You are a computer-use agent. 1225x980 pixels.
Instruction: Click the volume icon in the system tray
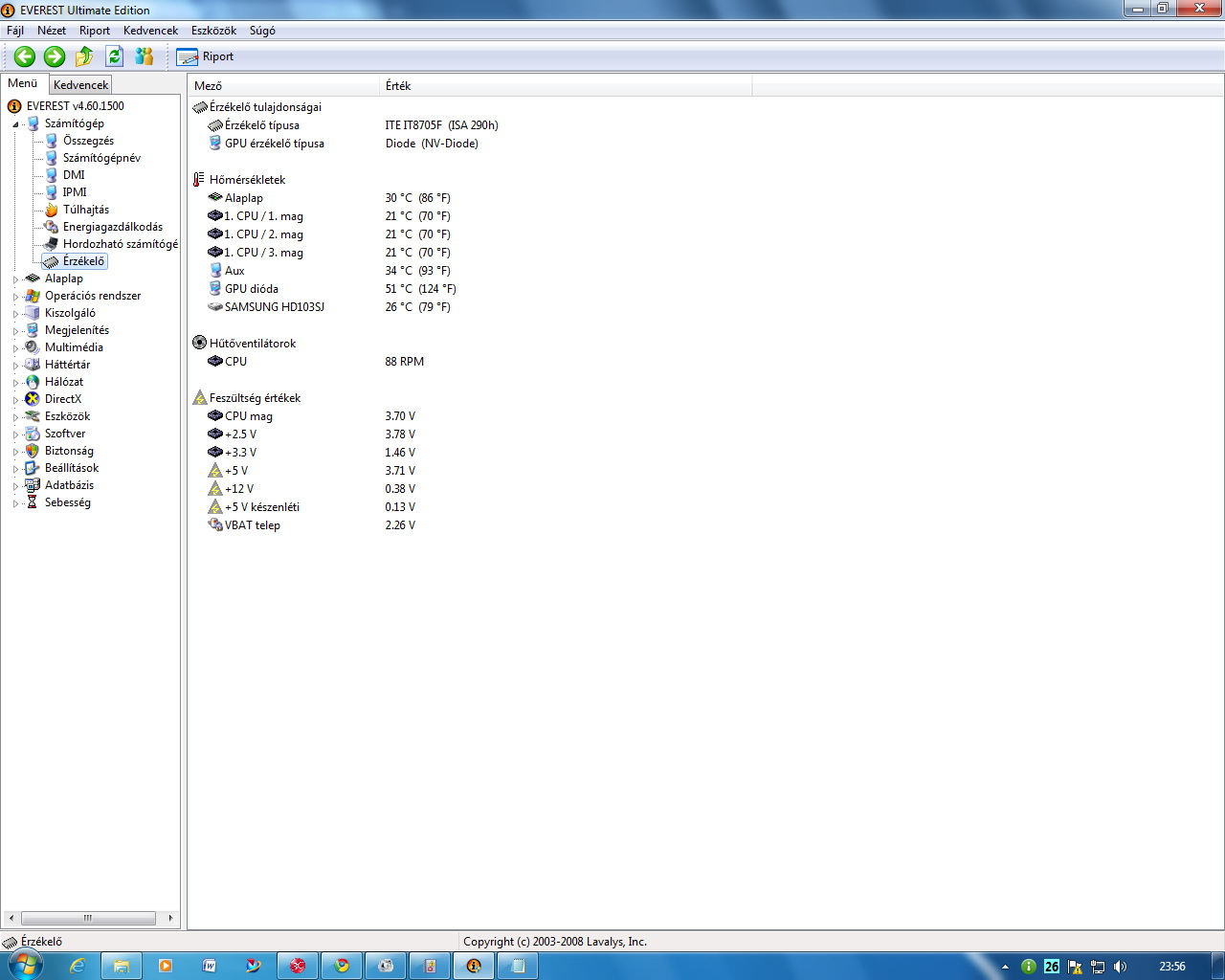tap(1121, 967)
